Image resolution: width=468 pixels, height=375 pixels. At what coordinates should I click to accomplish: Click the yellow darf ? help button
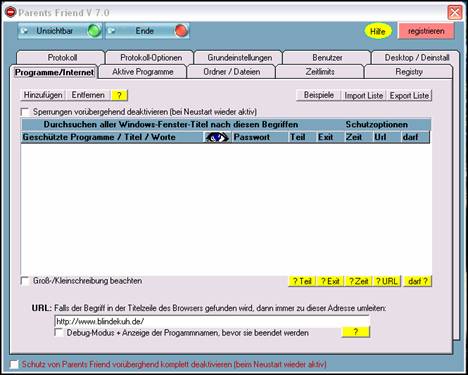418,281
